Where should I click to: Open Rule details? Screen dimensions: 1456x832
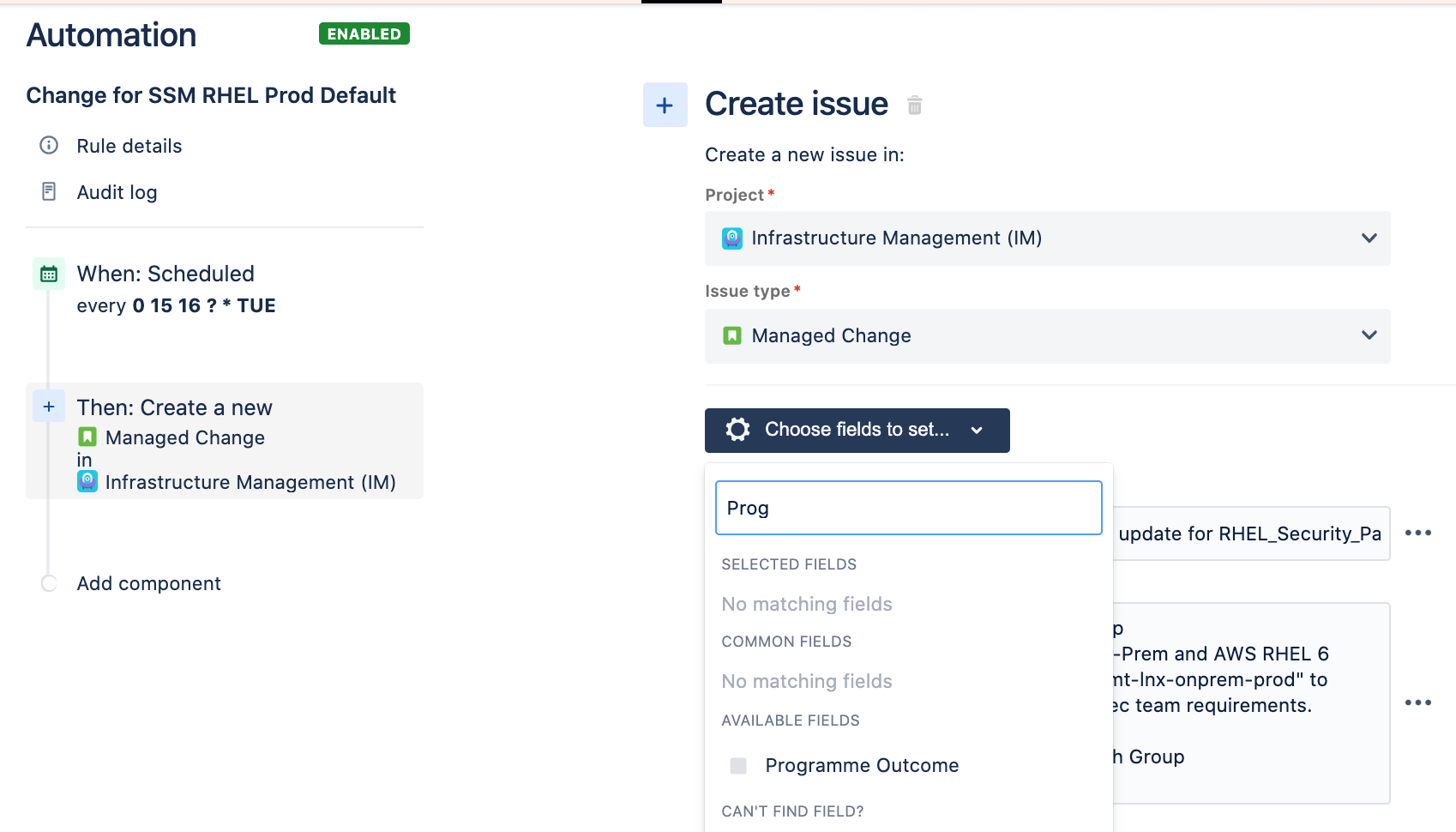pyautogui.click(x=129, y=146)
